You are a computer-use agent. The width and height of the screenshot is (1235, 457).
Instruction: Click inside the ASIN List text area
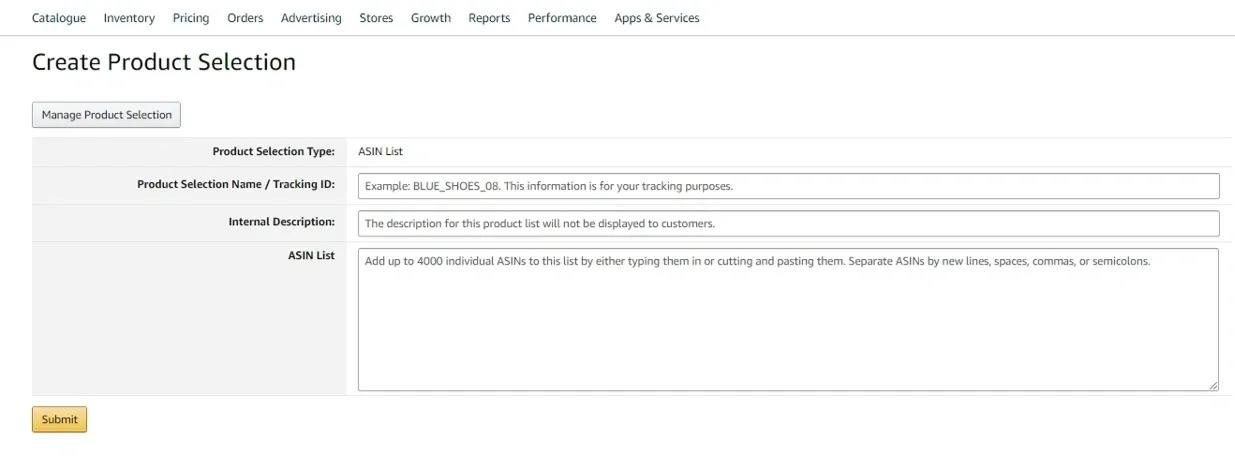[788, 319]
